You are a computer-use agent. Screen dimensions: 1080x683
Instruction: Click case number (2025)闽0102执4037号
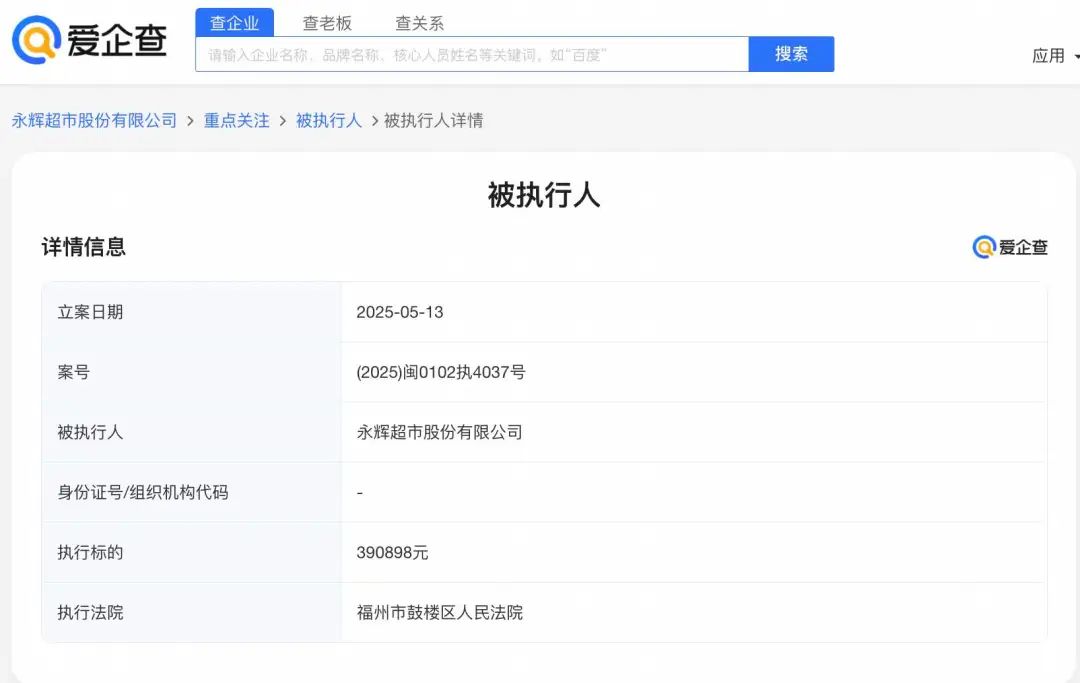tap(440, 372)
